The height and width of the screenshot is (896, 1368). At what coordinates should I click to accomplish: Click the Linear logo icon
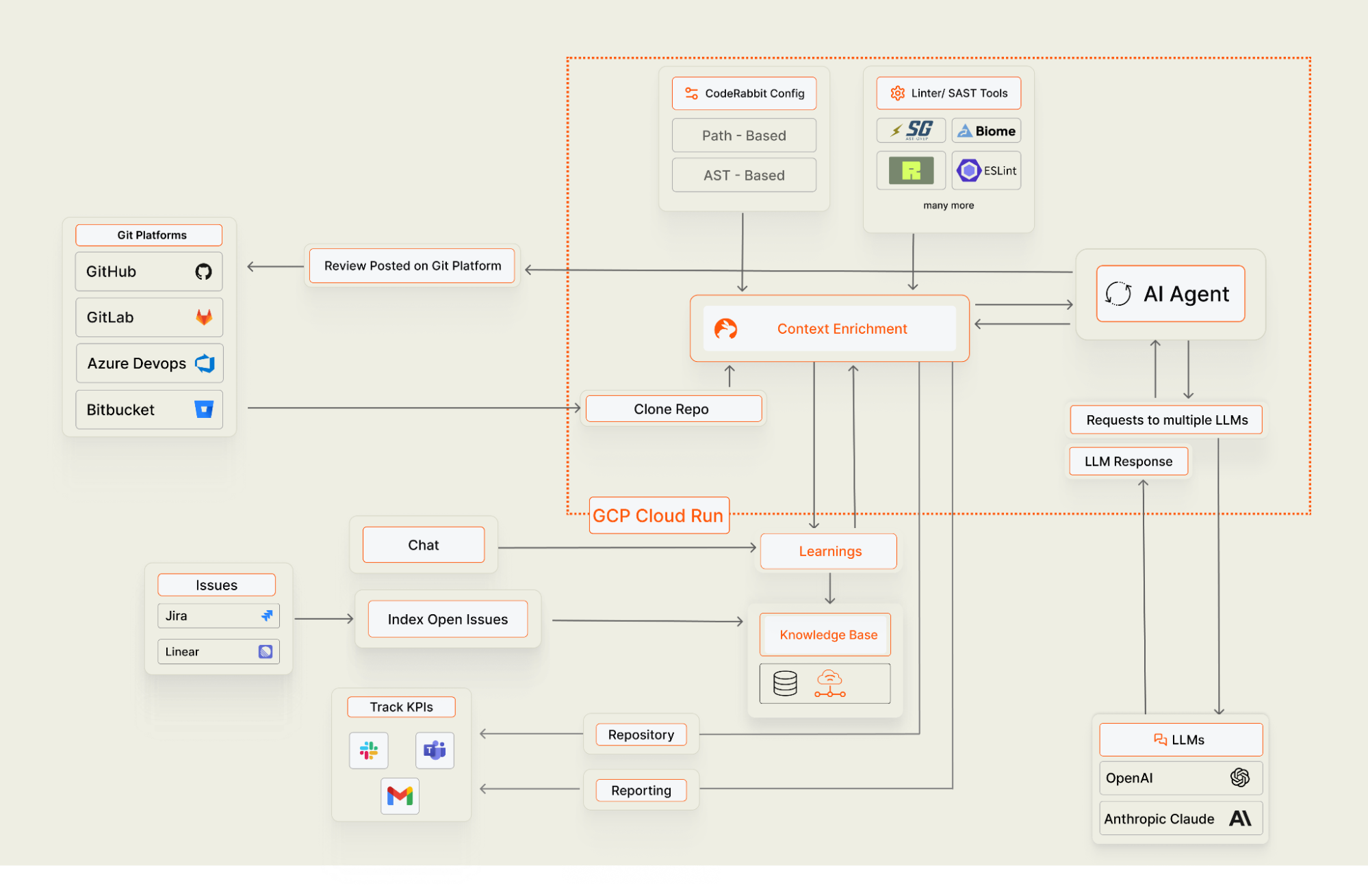point(266,652)
